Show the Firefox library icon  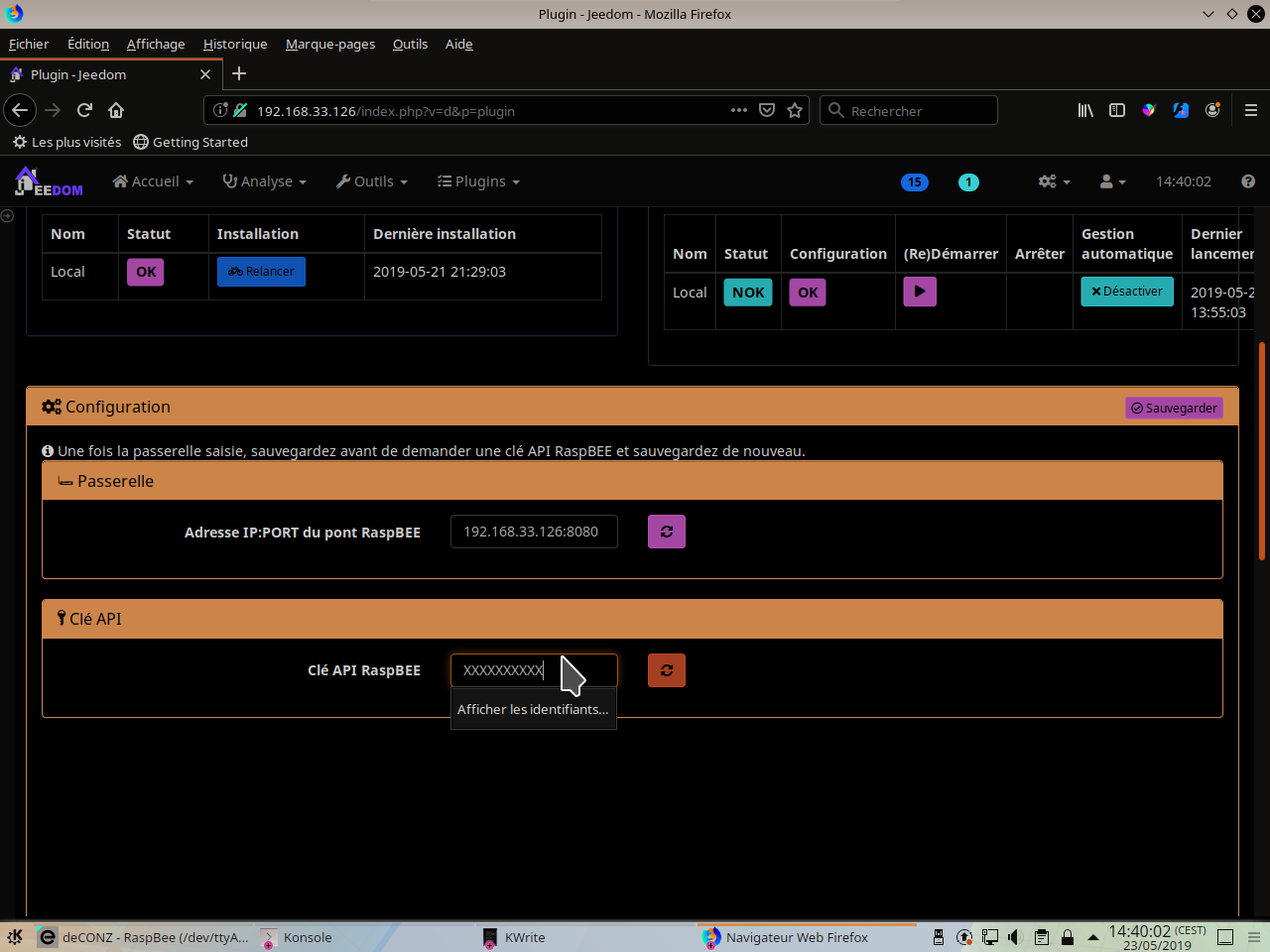[1085, 110]
